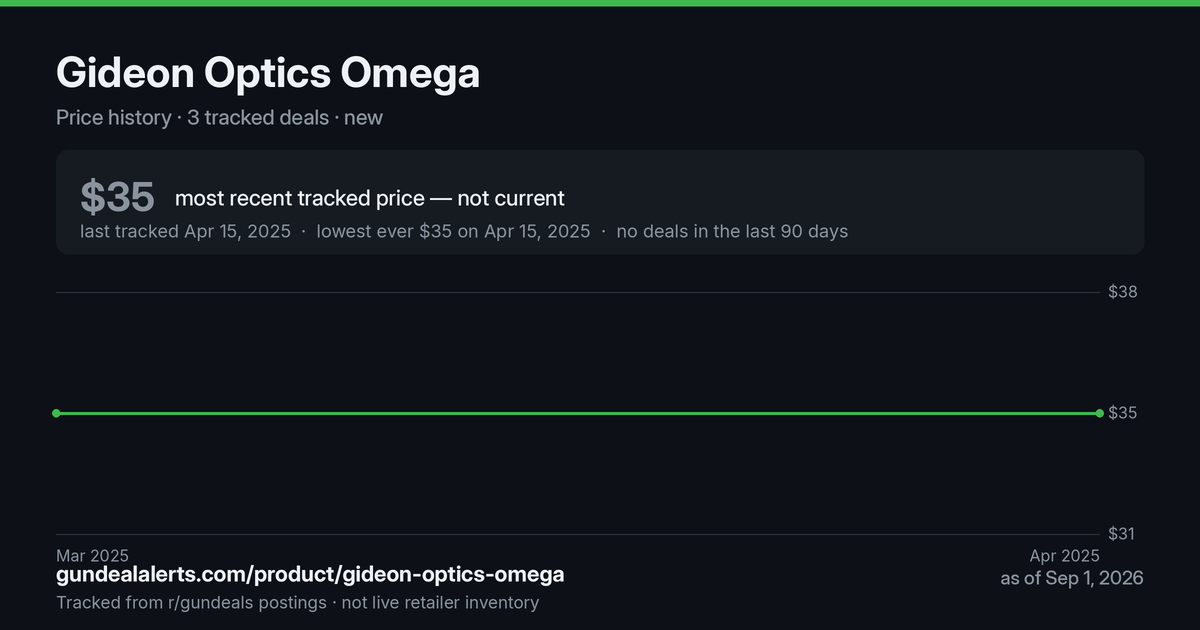Open the gundealalerts.com product URL link

coord(310,575)
